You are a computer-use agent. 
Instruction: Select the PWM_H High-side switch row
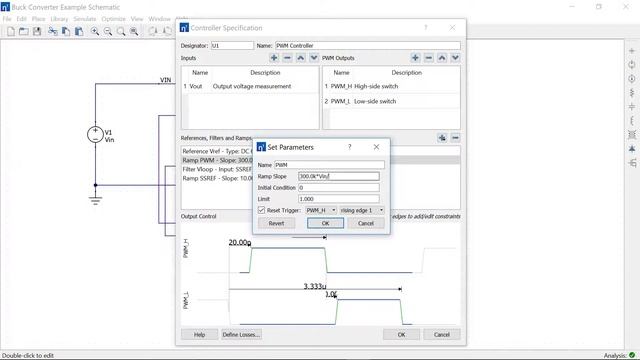pyautogui.click(x=391, y=87)
